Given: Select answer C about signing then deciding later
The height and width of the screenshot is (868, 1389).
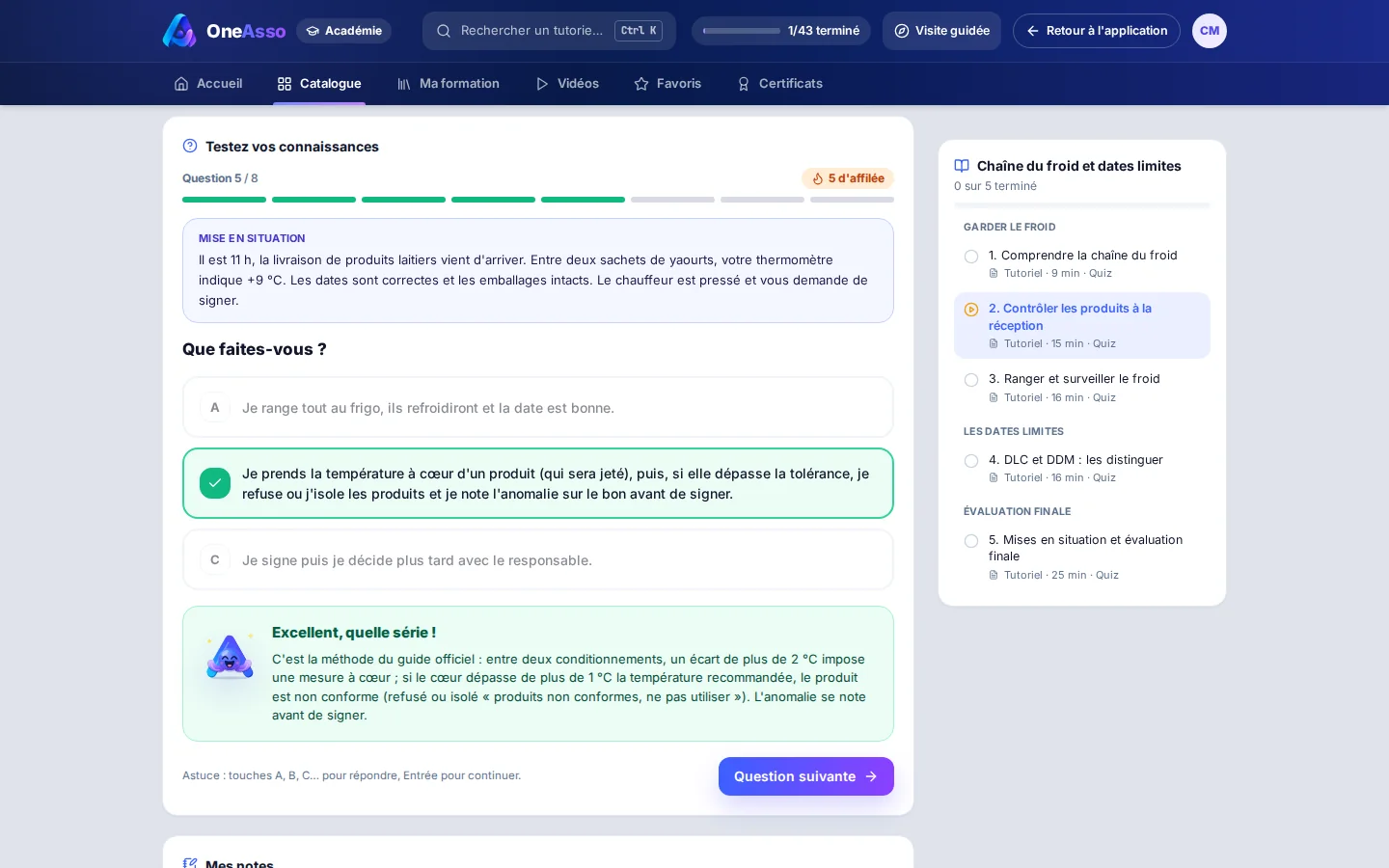Looking at the screenshot, I should click(x=538, y=560).
